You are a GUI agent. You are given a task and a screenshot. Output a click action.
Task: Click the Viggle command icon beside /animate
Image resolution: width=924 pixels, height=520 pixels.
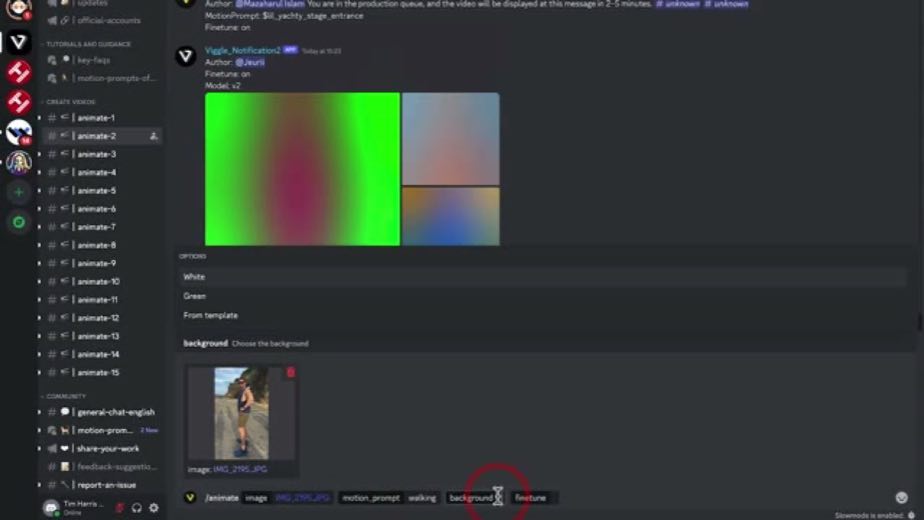pyautogui.click(x=190, y=498)
